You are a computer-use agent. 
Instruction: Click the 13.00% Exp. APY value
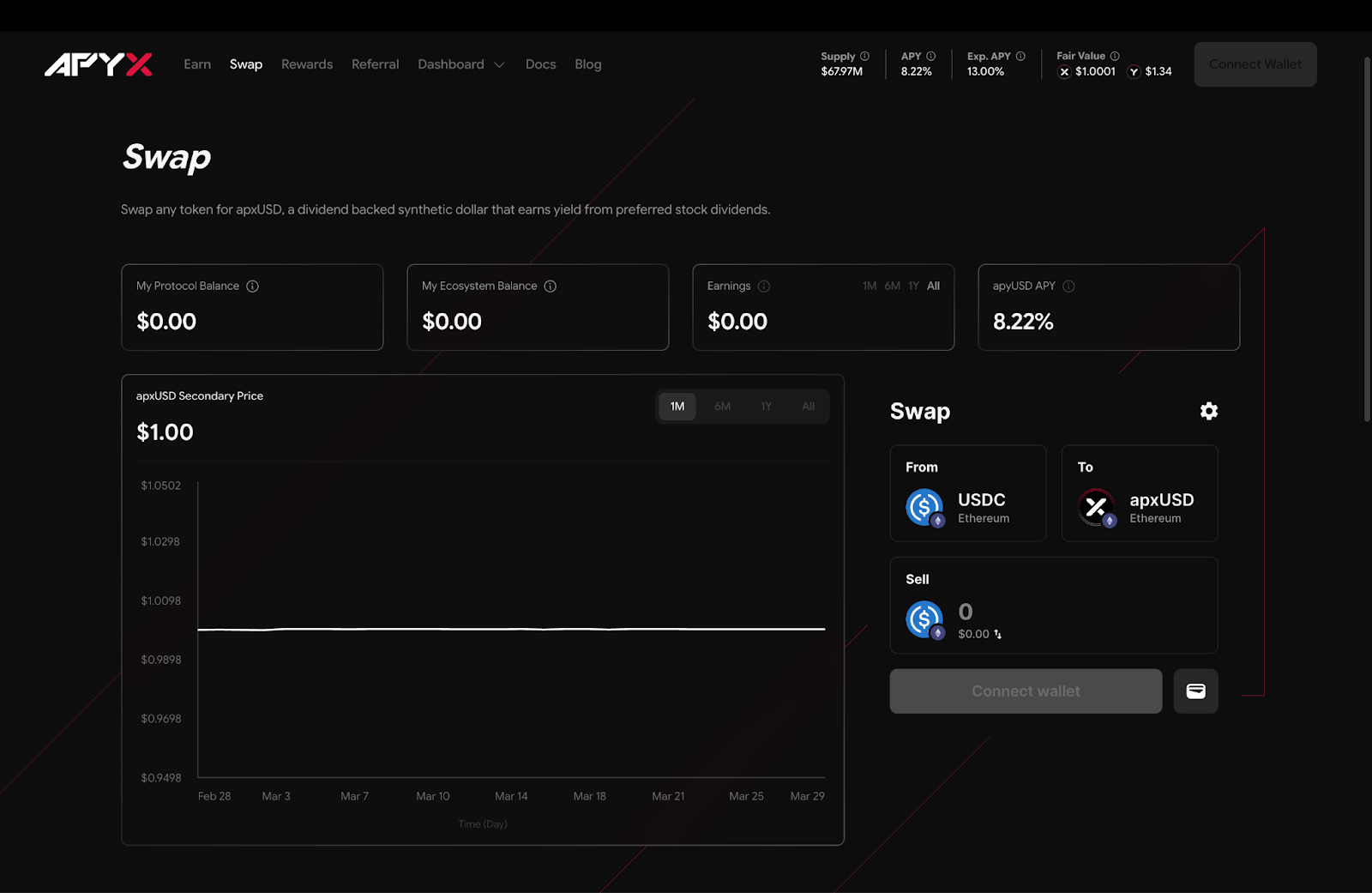[x=985, y=72]
